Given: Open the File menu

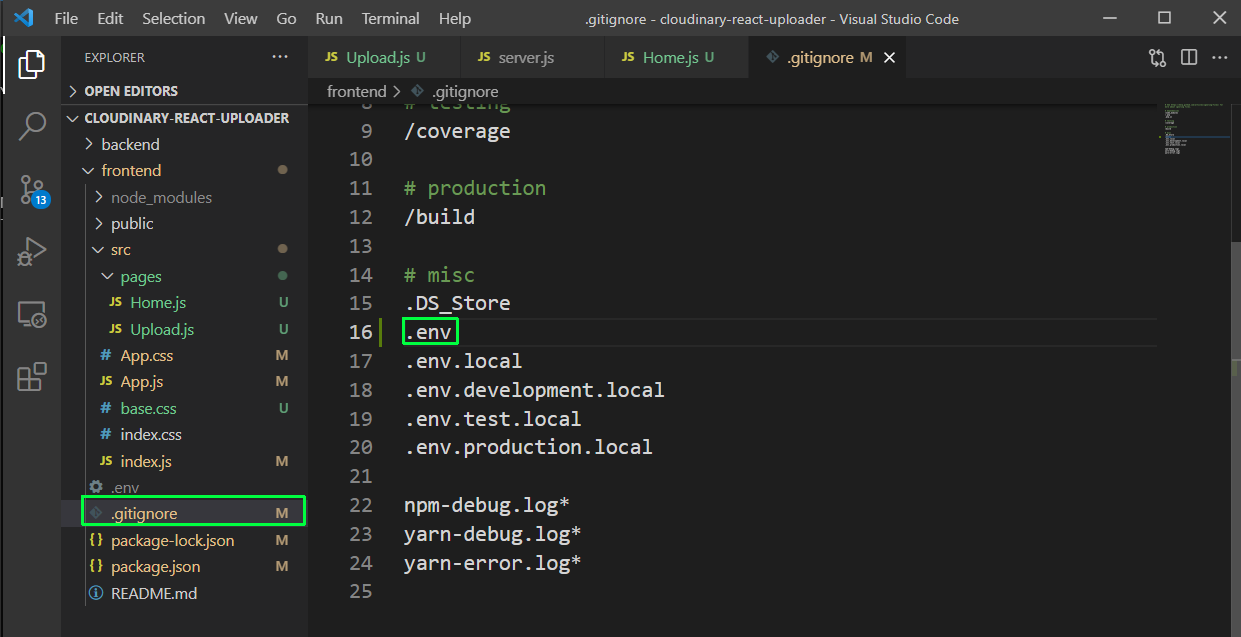Looking at the screenshot, I should (66, 19).
